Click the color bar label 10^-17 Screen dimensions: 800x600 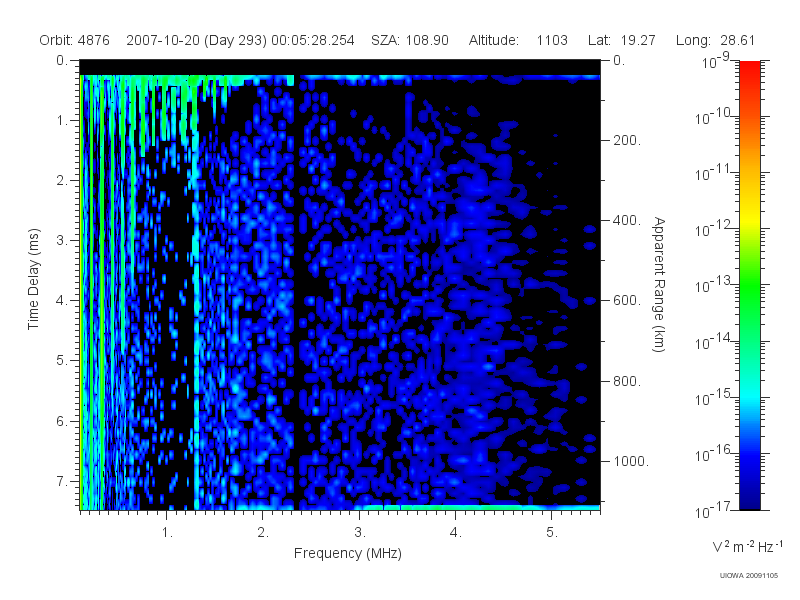point(713,510)
